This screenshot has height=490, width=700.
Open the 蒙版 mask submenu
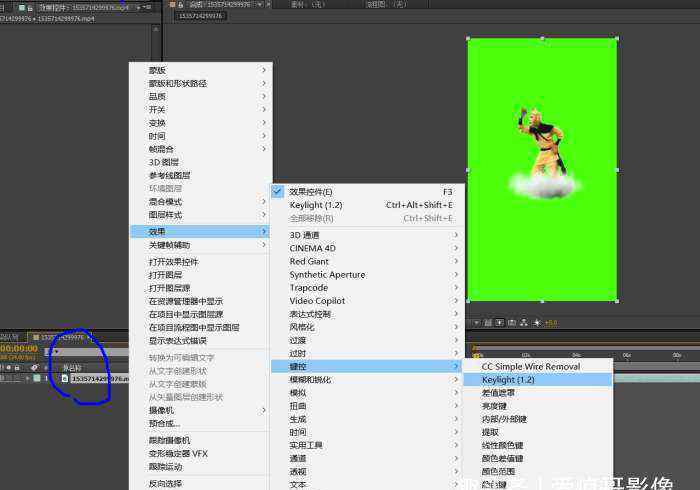click(x=200, y=70)
